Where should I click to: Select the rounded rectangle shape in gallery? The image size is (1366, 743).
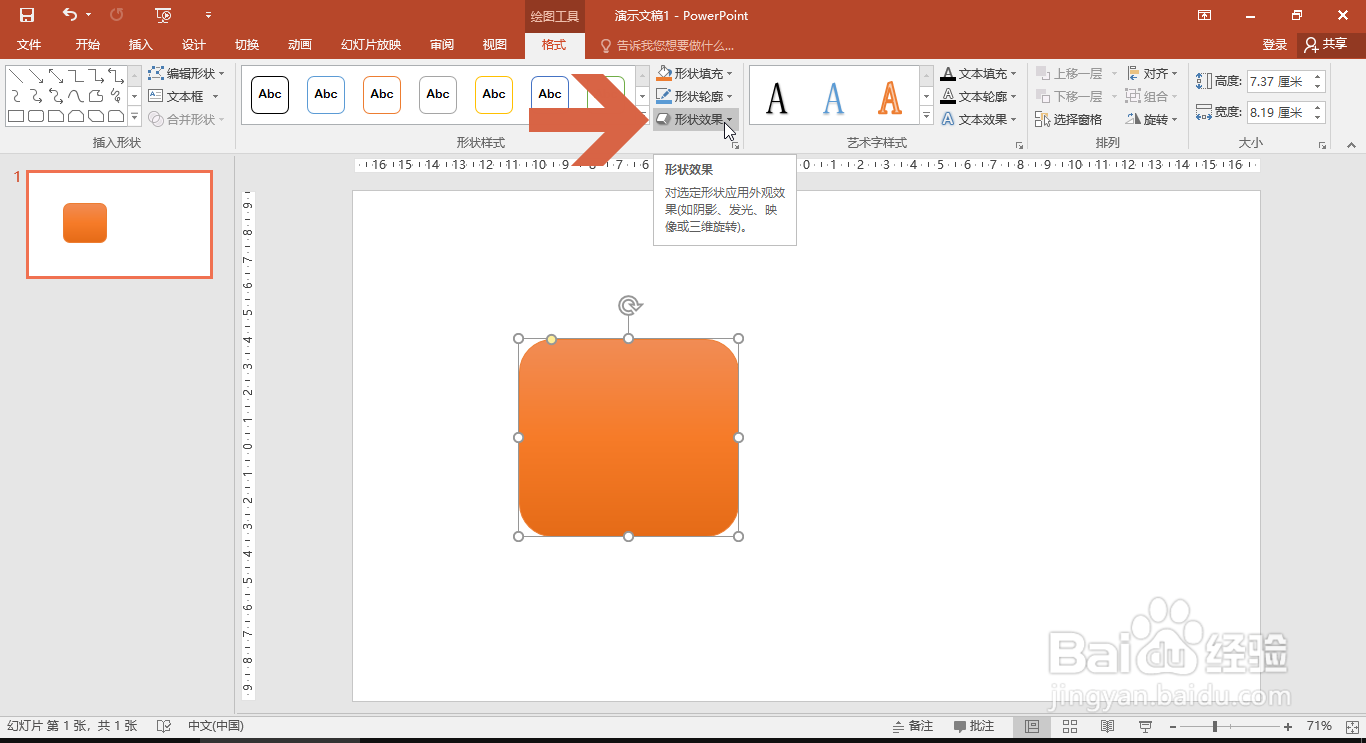tap(36, 116)
